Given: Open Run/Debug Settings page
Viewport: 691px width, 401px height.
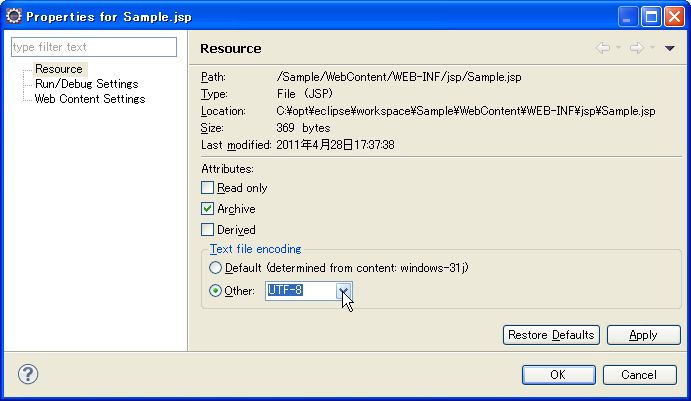Looking at the screenshot, I should coord(86,84).
